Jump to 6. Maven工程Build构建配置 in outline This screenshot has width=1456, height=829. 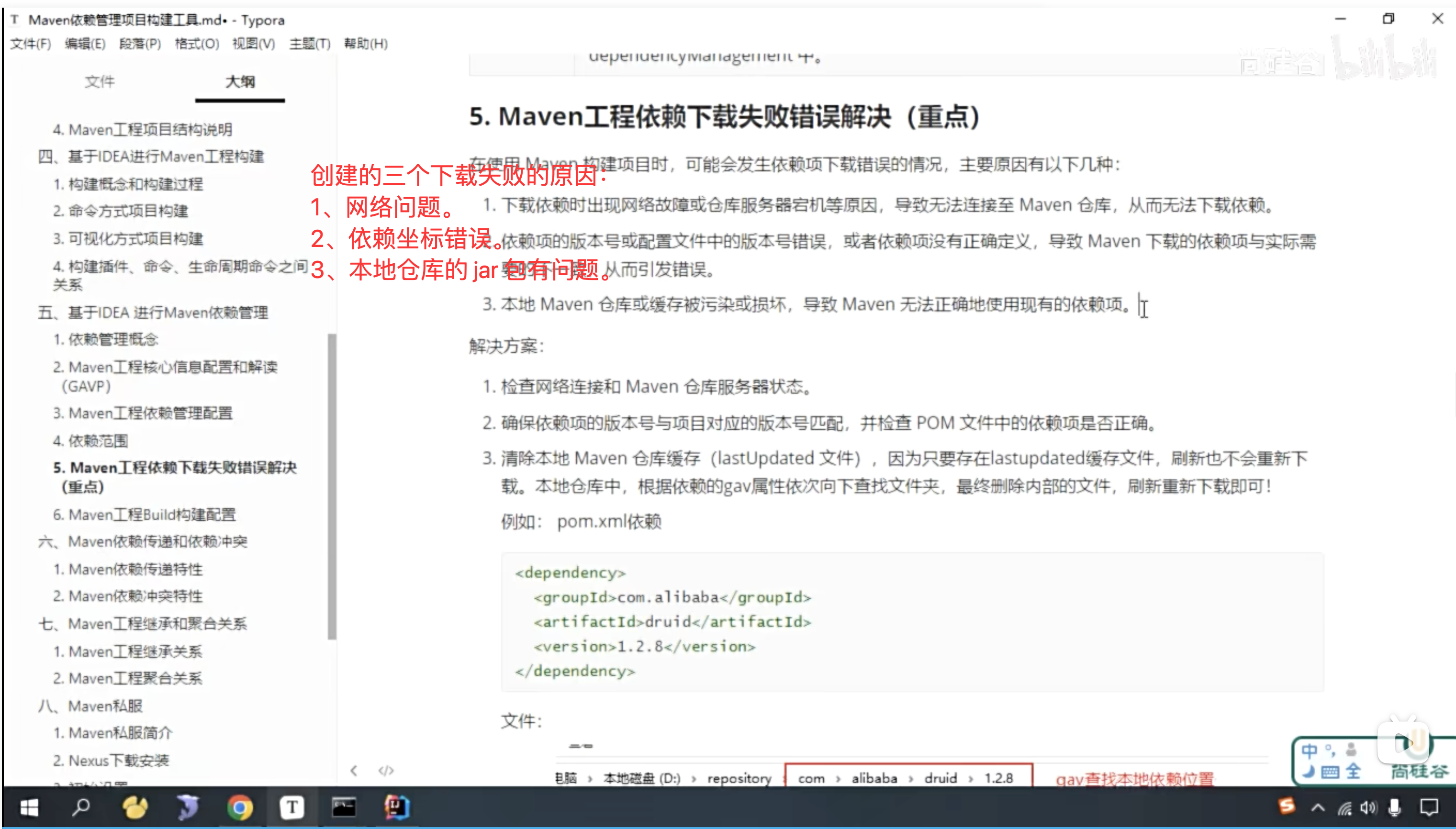(145, 515)
